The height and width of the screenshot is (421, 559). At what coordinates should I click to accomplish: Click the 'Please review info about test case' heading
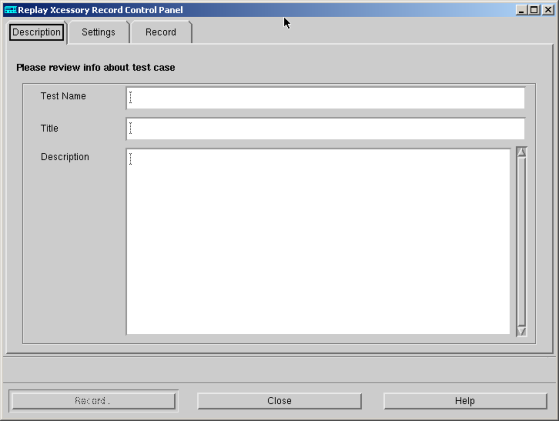pos(96,67)
